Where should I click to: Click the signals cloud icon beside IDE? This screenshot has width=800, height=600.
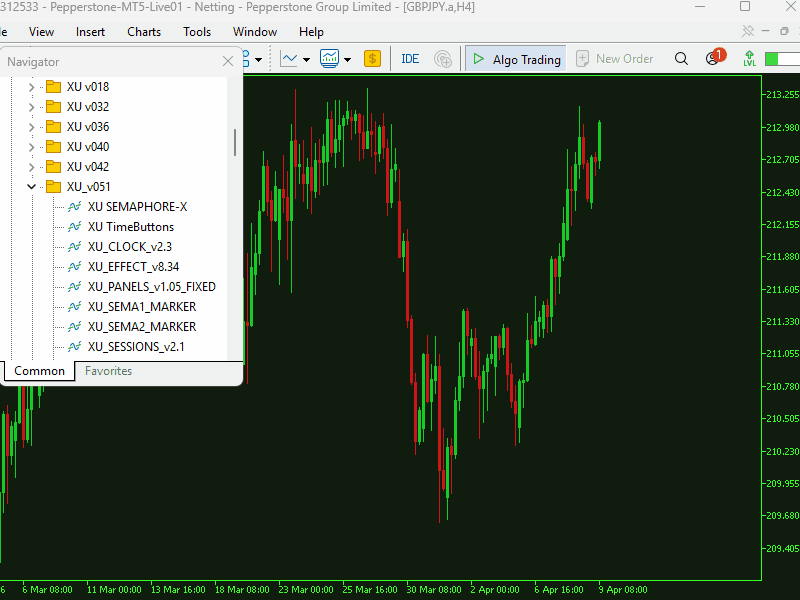[x=443, y=59]
